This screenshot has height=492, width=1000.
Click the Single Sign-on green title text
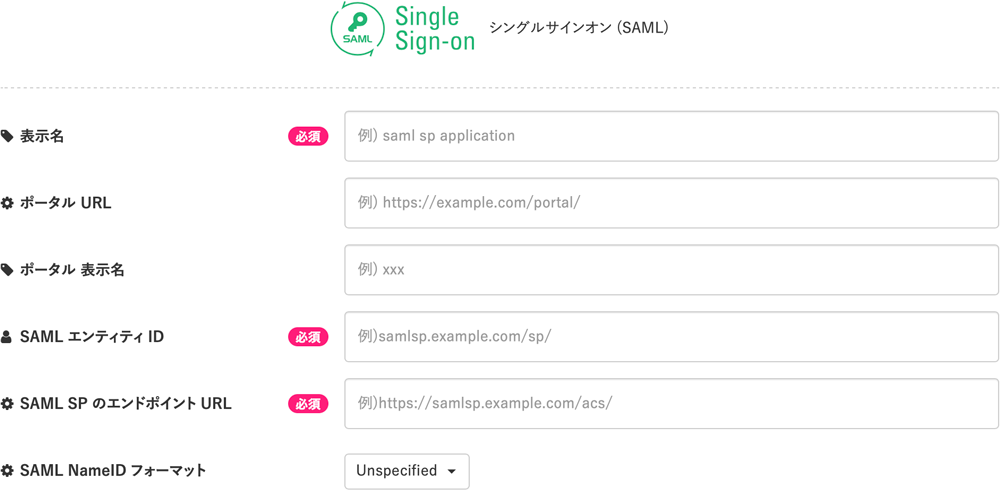point(435,29)
